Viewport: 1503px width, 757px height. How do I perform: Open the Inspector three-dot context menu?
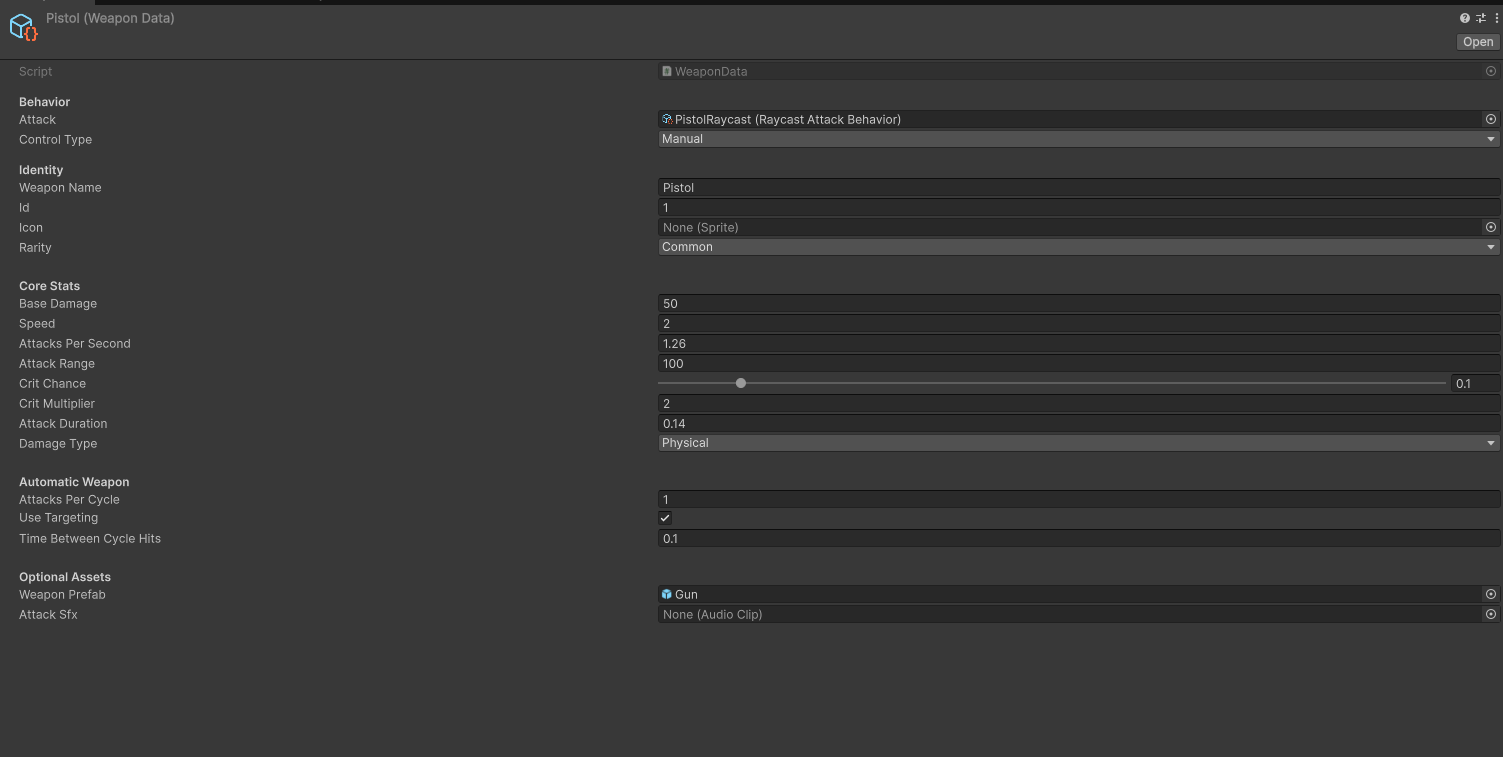pos(1496,18)
